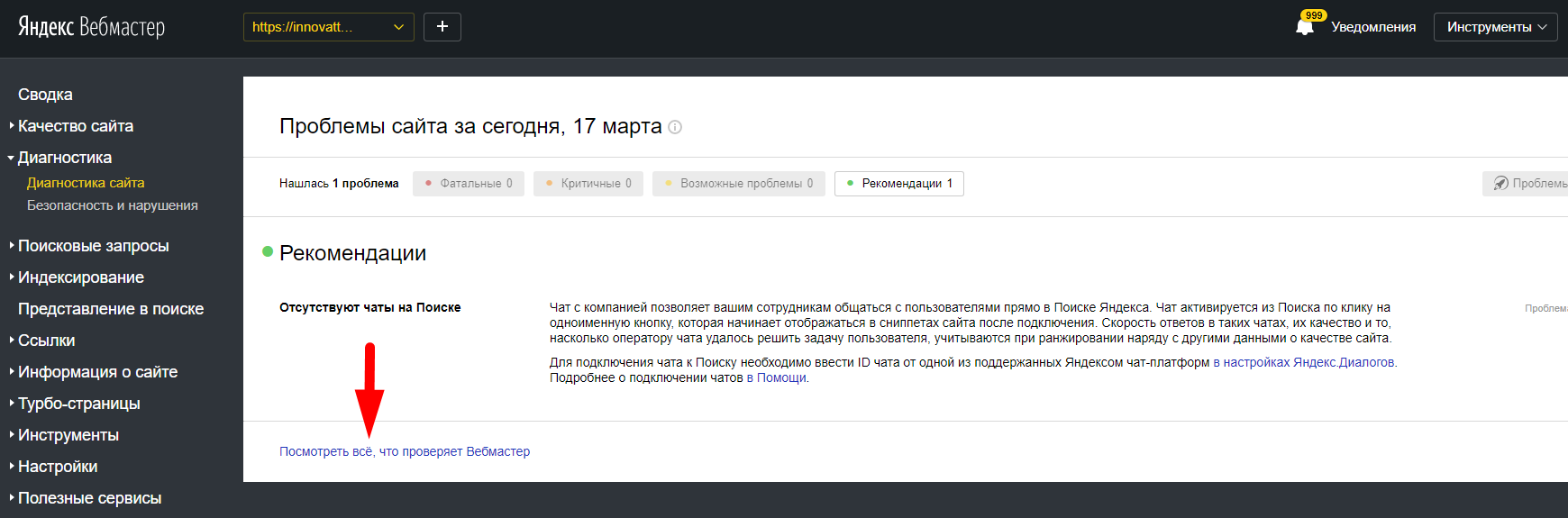
Task: Expand Поисковые запросы in sidebar
Action: (x=93, y=246)
